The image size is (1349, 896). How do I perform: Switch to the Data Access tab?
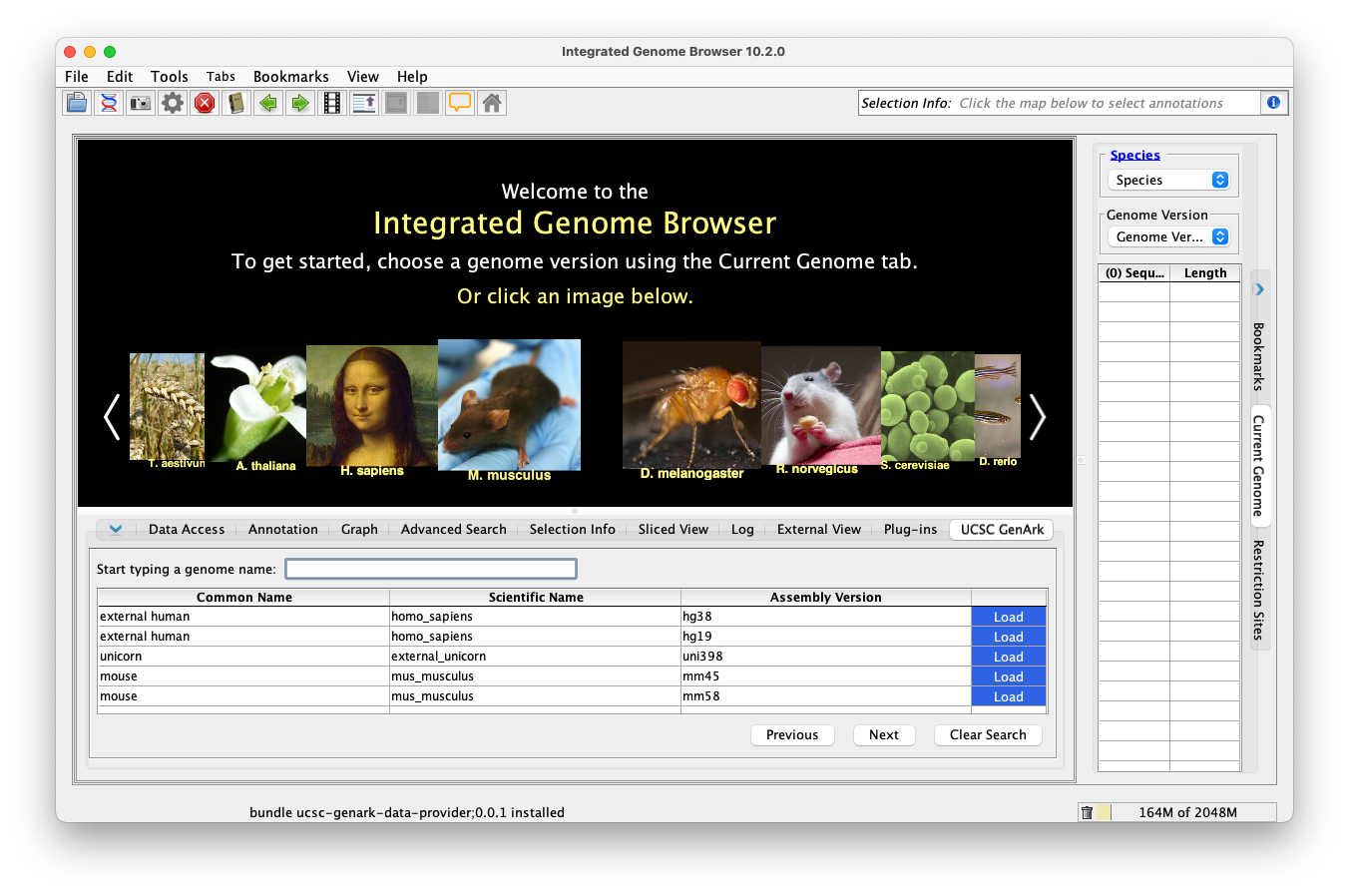tap(187, 530)
